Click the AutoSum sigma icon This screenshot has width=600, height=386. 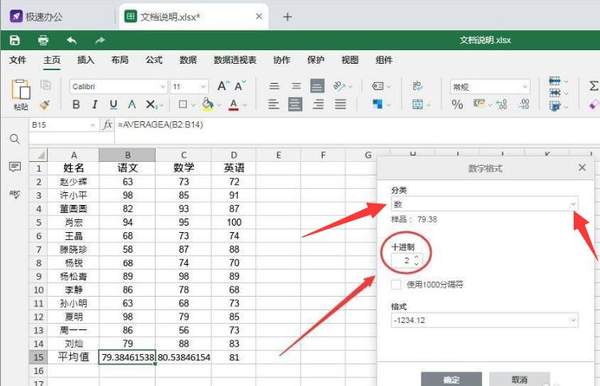tap(593, 86)
